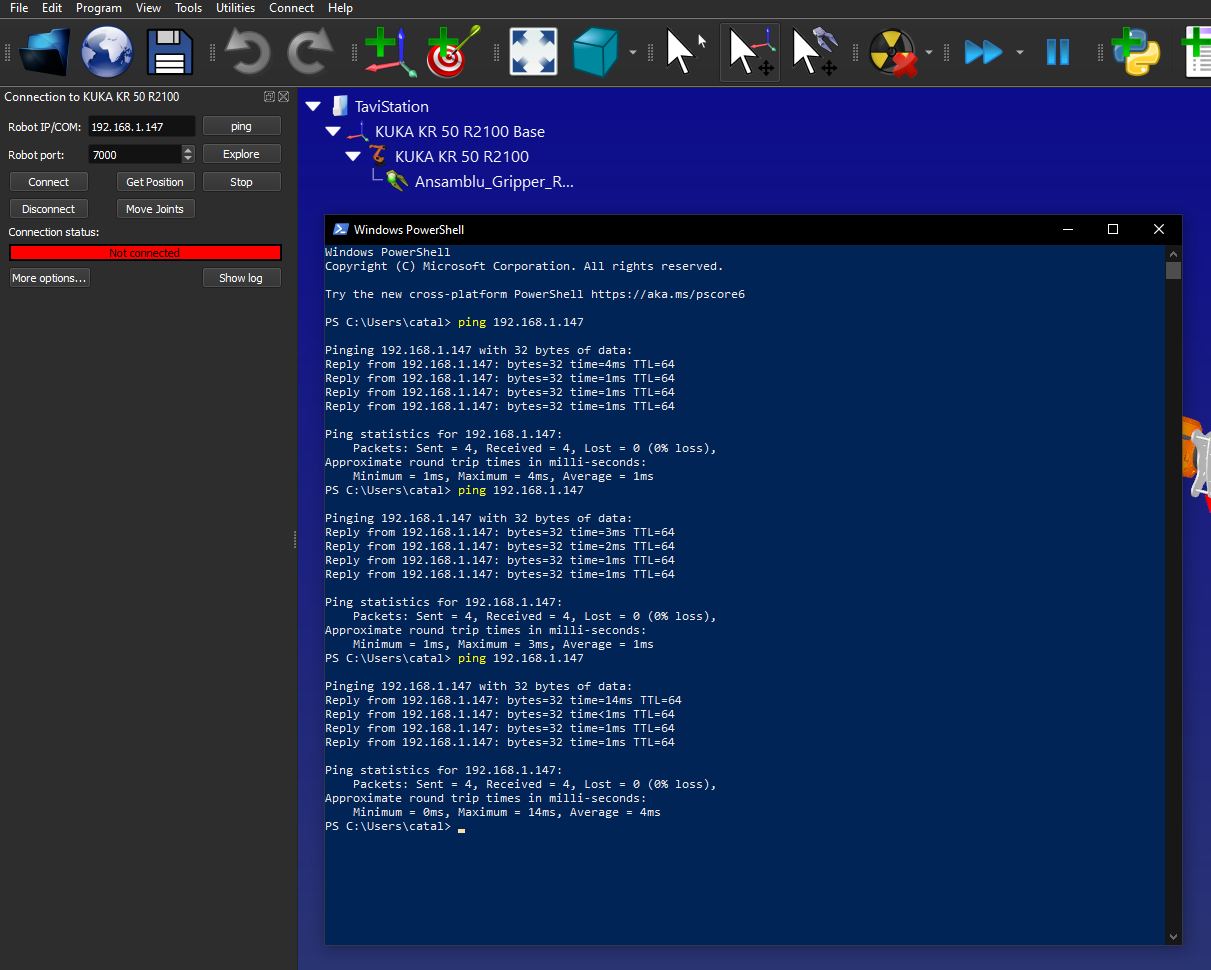Open the isometric view cube dropdown arrow
This screenshot has width=1211, height=970.
click(x=633, y=52)
